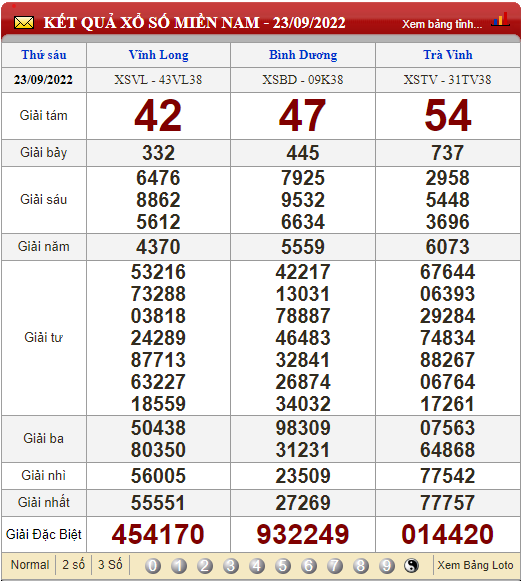The height and width of the screenshot is (581, 521).
Task: Select Giải nhất number 27269
Action: (303, 503)
